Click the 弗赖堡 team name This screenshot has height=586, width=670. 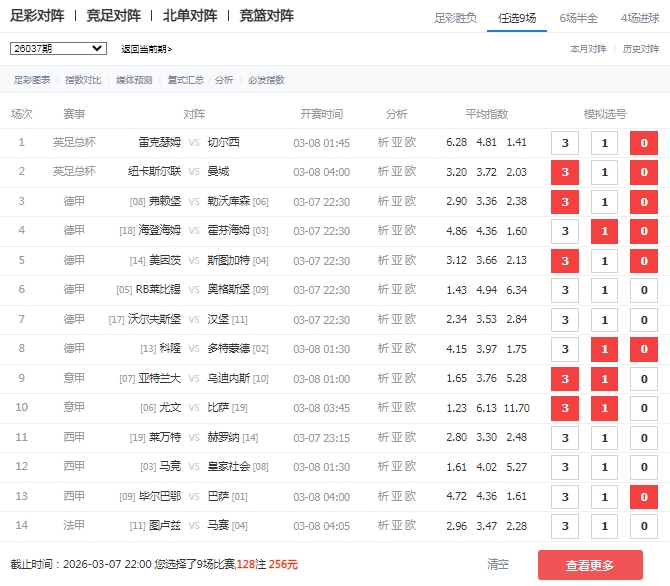[x=165, y=202]
